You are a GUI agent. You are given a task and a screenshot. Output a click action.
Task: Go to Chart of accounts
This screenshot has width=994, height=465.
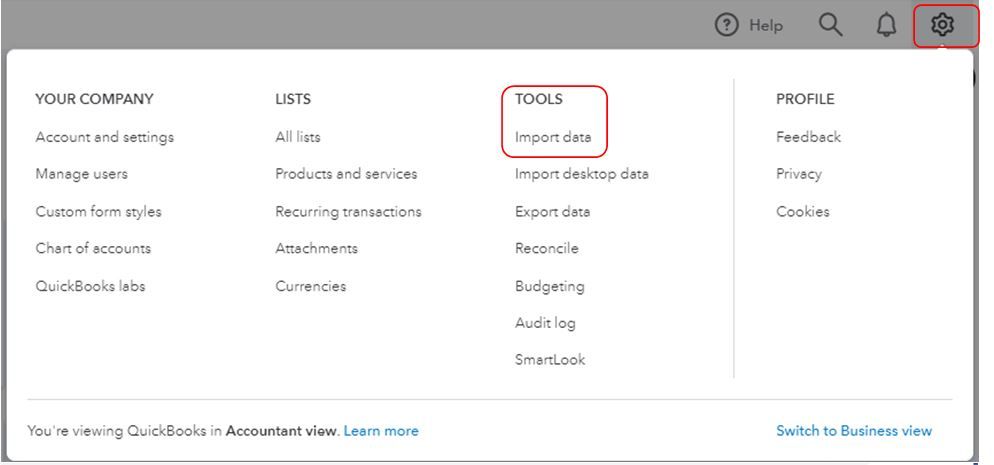(93, 248)
